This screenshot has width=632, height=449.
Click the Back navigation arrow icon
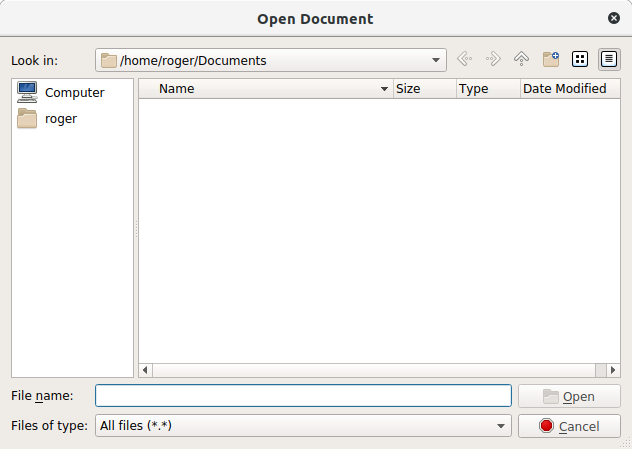pyautogui.click(x=464, y=60)
